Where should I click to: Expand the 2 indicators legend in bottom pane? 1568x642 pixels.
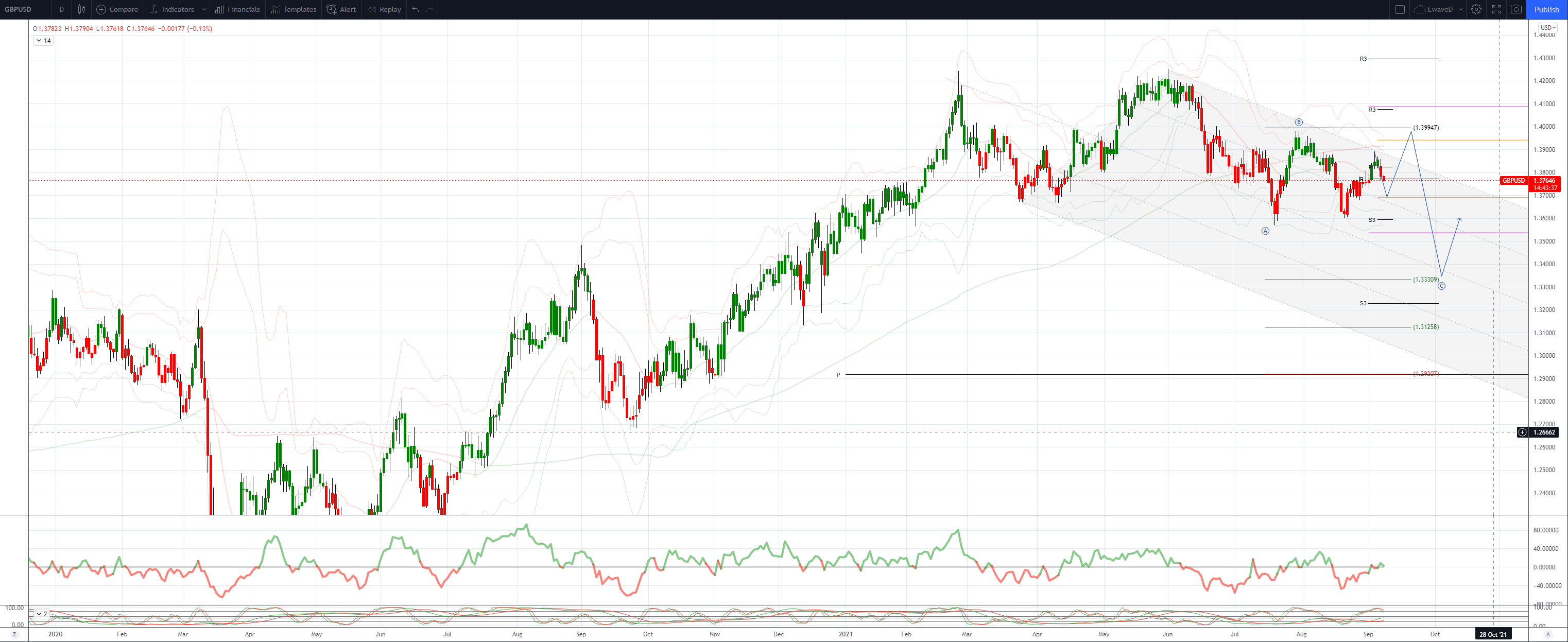41,613
